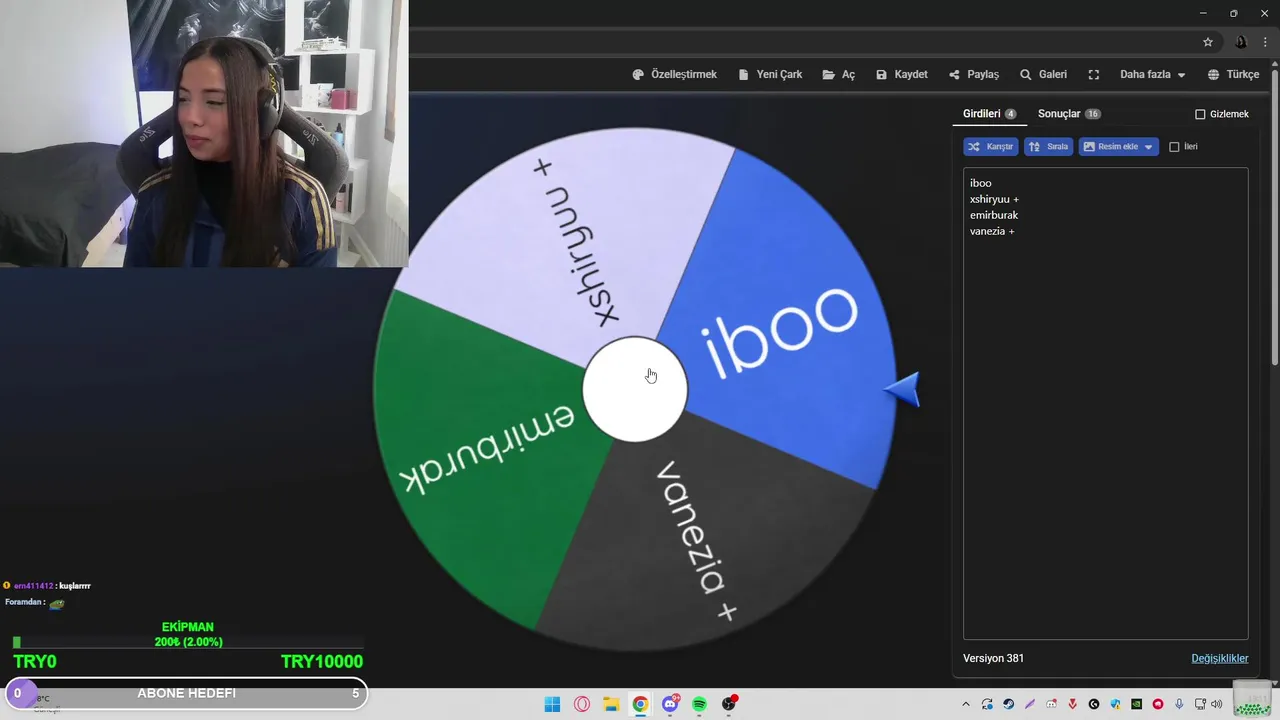Change language via the Türkçe globe
The image size is (1280, 720).
pyautogui.click(x=1233, y=75)
